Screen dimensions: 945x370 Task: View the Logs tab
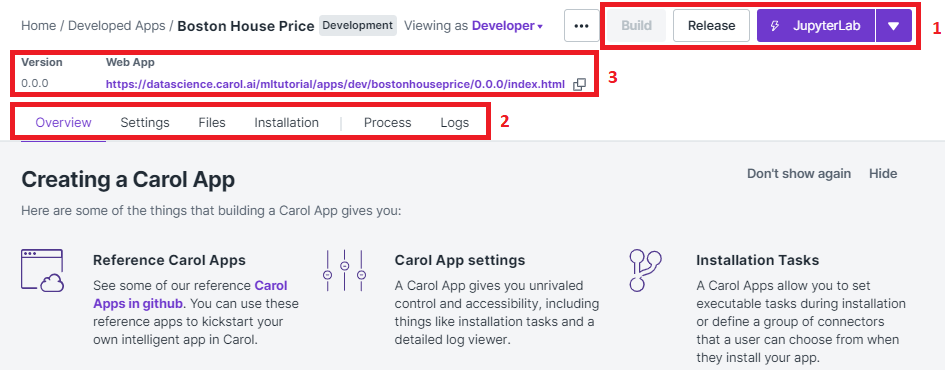coord(454,123)
